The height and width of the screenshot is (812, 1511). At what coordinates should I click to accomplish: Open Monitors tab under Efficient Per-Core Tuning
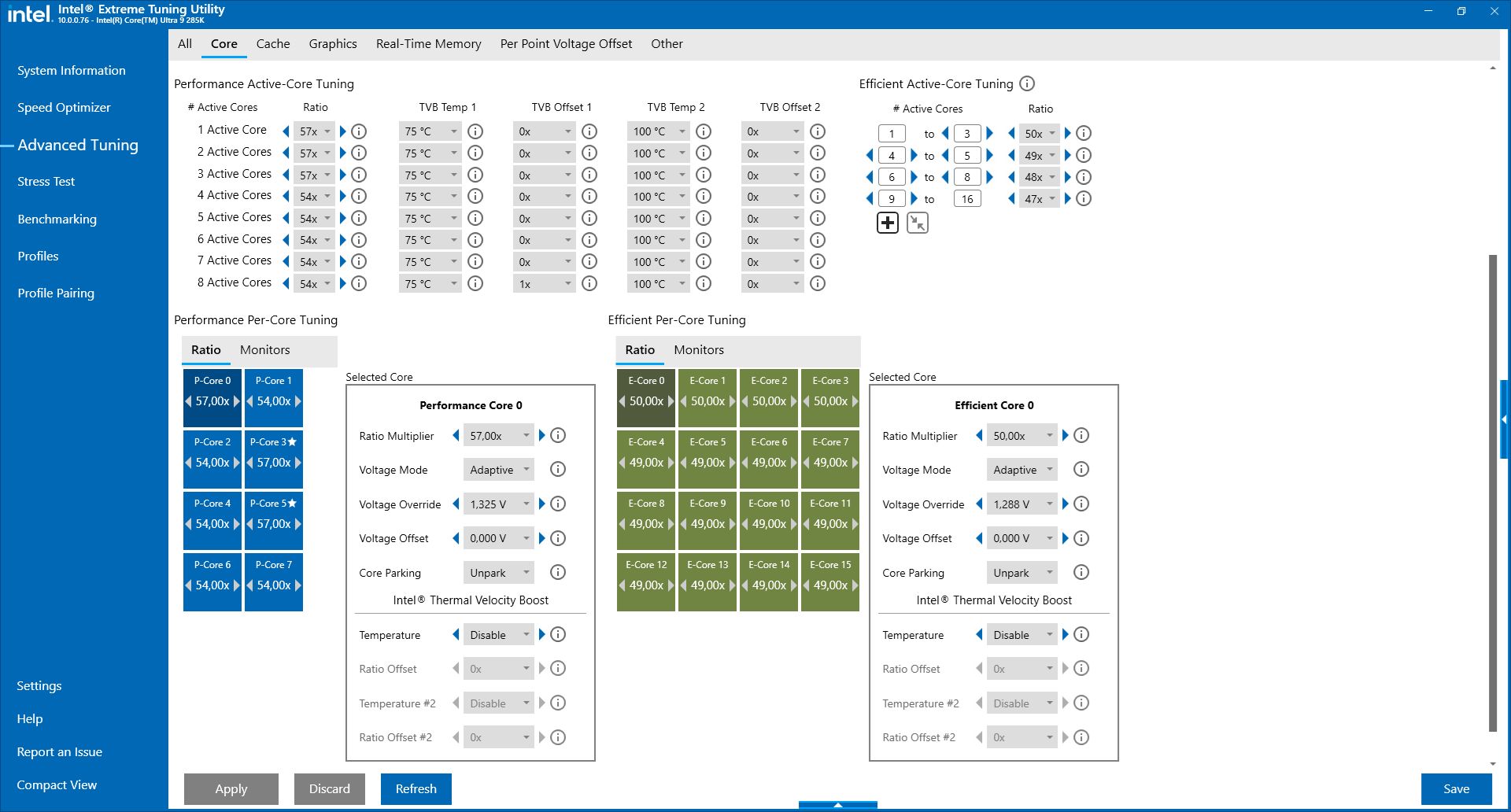coord(699,350)
